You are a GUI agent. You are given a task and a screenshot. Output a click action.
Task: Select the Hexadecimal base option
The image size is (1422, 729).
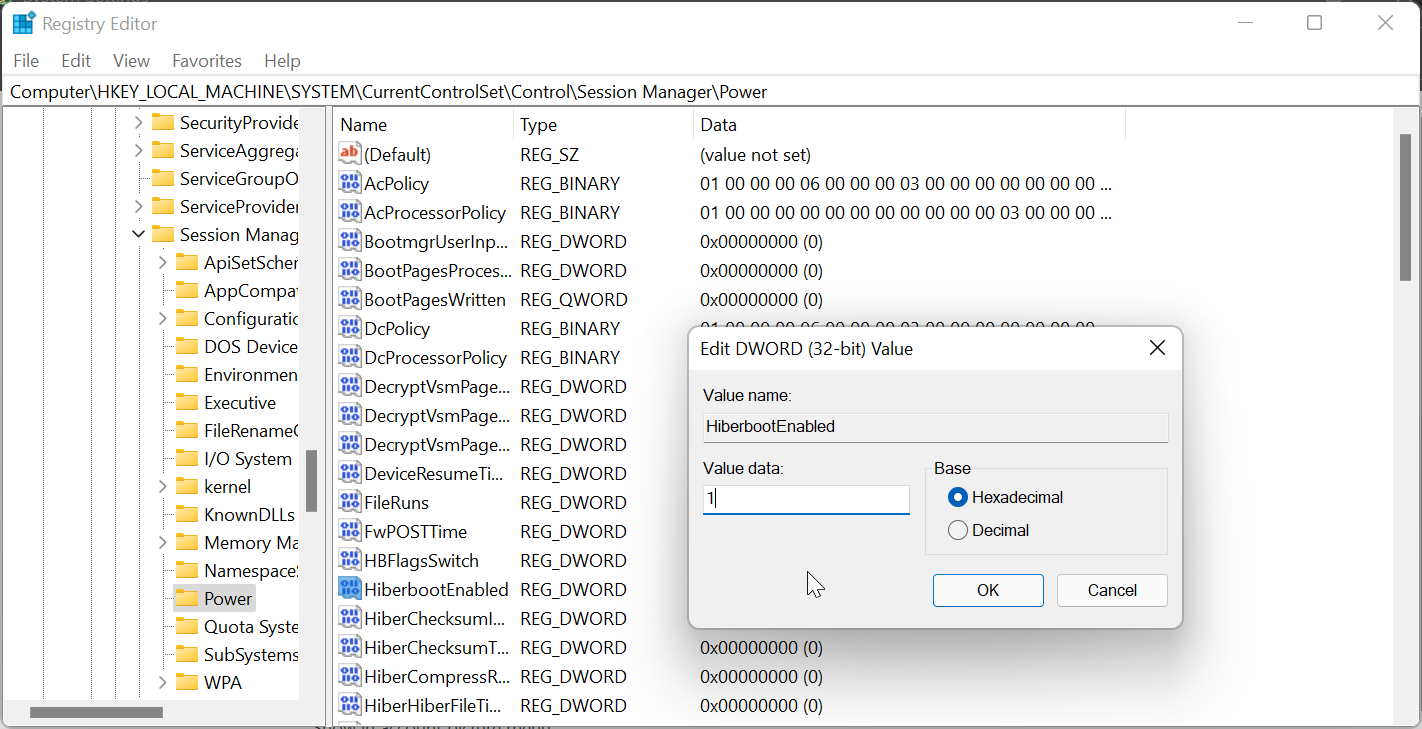coord(958,496)
